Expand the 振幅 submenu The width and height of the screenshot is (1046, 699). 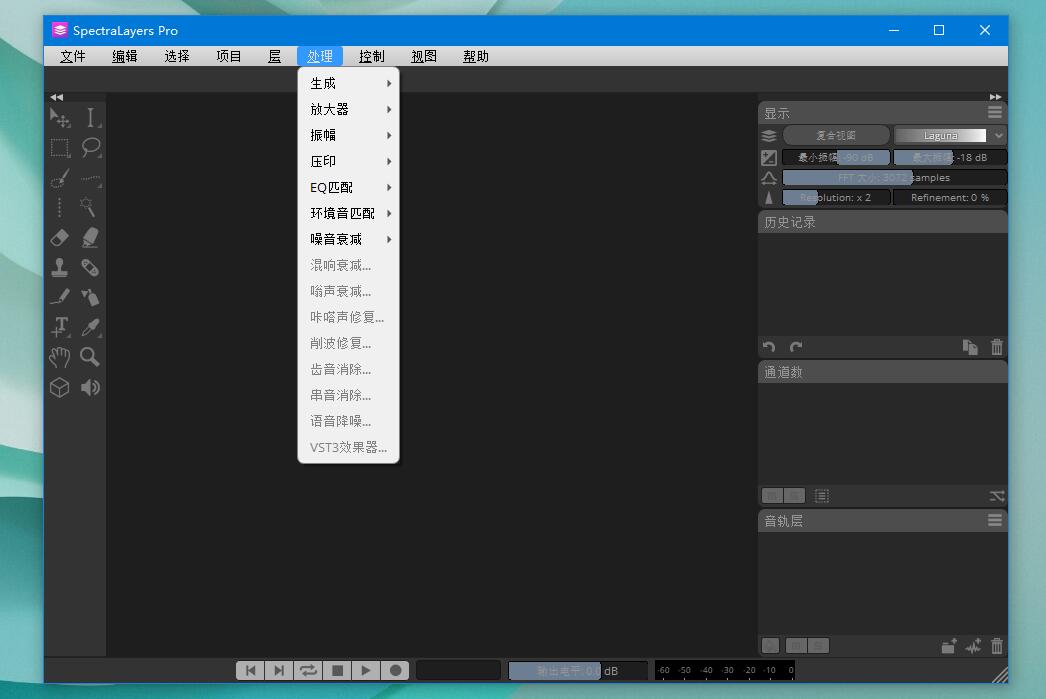(x=348, y=135)
